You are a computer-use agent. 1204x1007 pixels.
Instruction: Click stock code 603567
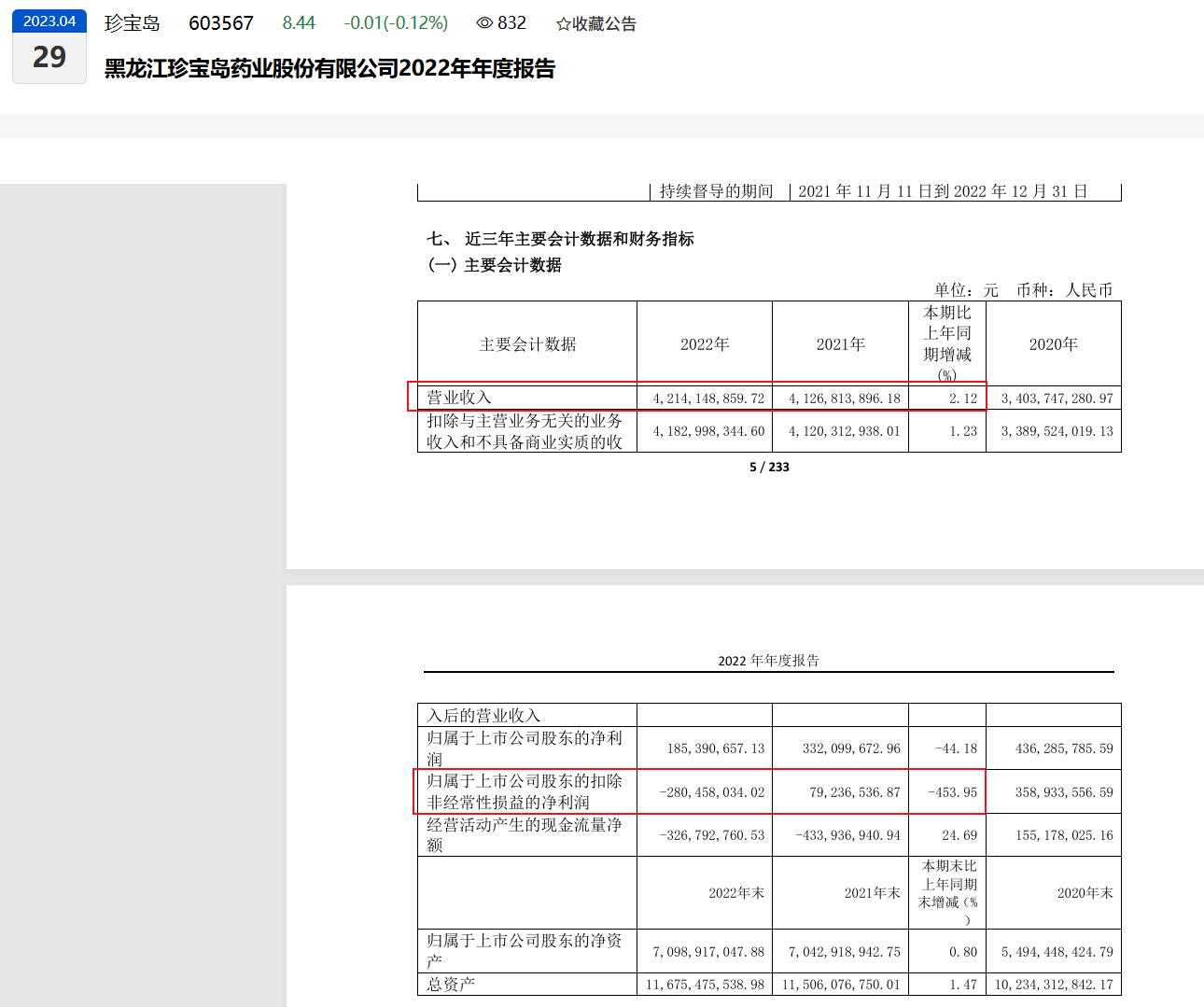point(221,23)
